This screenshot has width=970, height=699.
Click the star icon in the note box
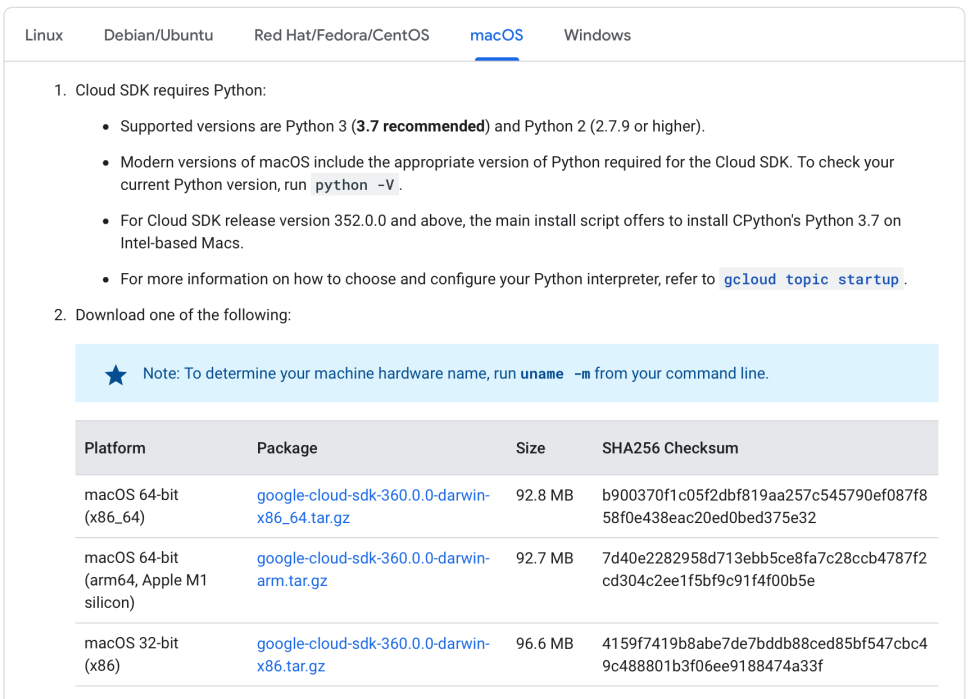click(x=116, y=375)
